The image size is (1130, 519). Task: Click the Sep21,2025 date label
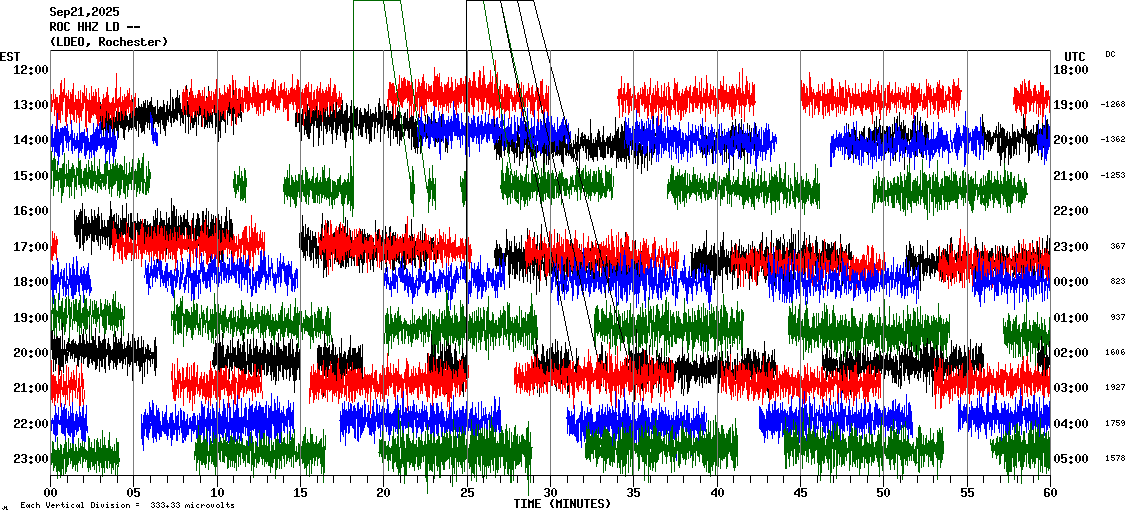(84, 12)
